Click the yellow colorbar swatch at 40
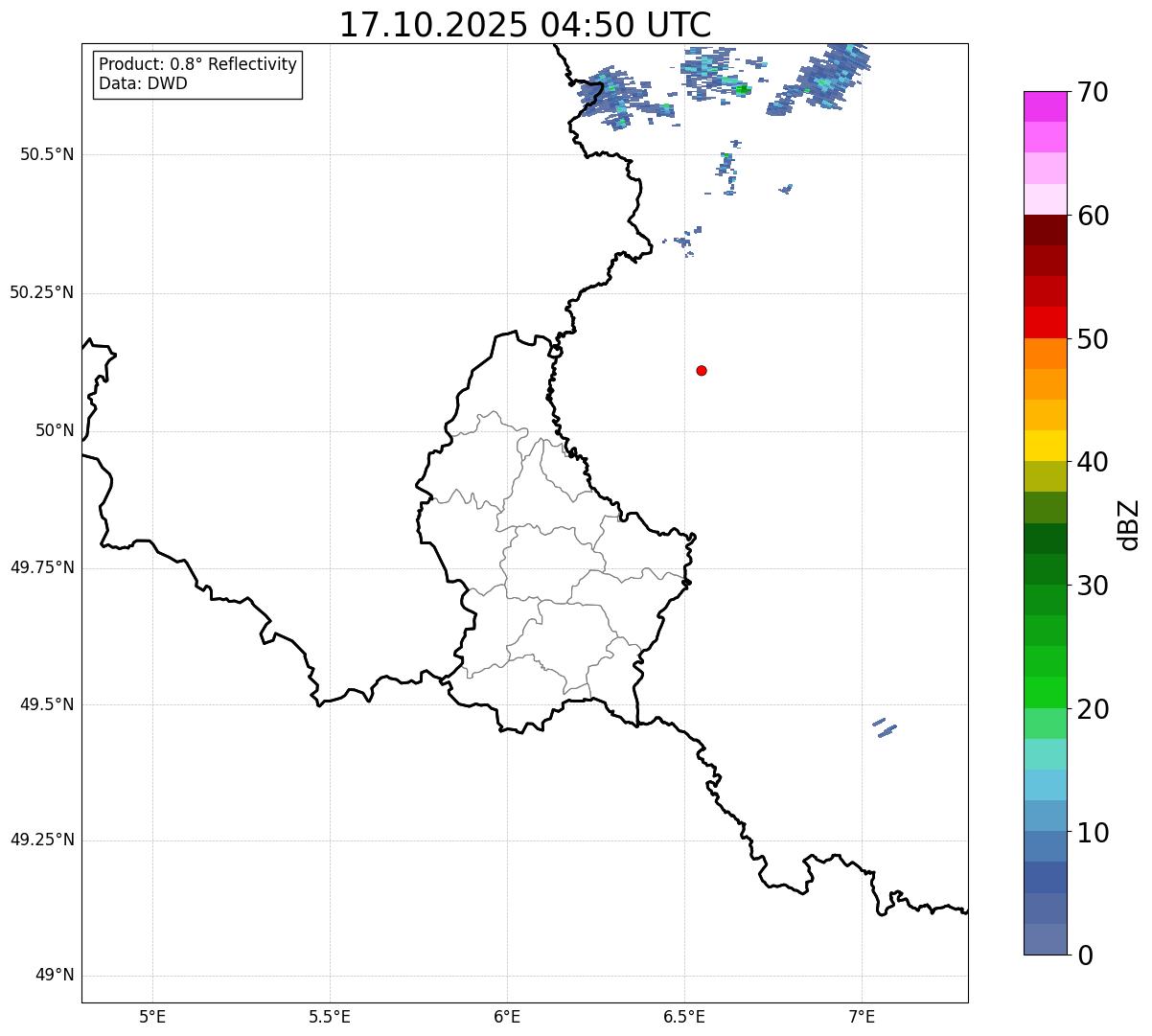The height and width of the screenshot is (1036, 1152). coord(1046,446)
